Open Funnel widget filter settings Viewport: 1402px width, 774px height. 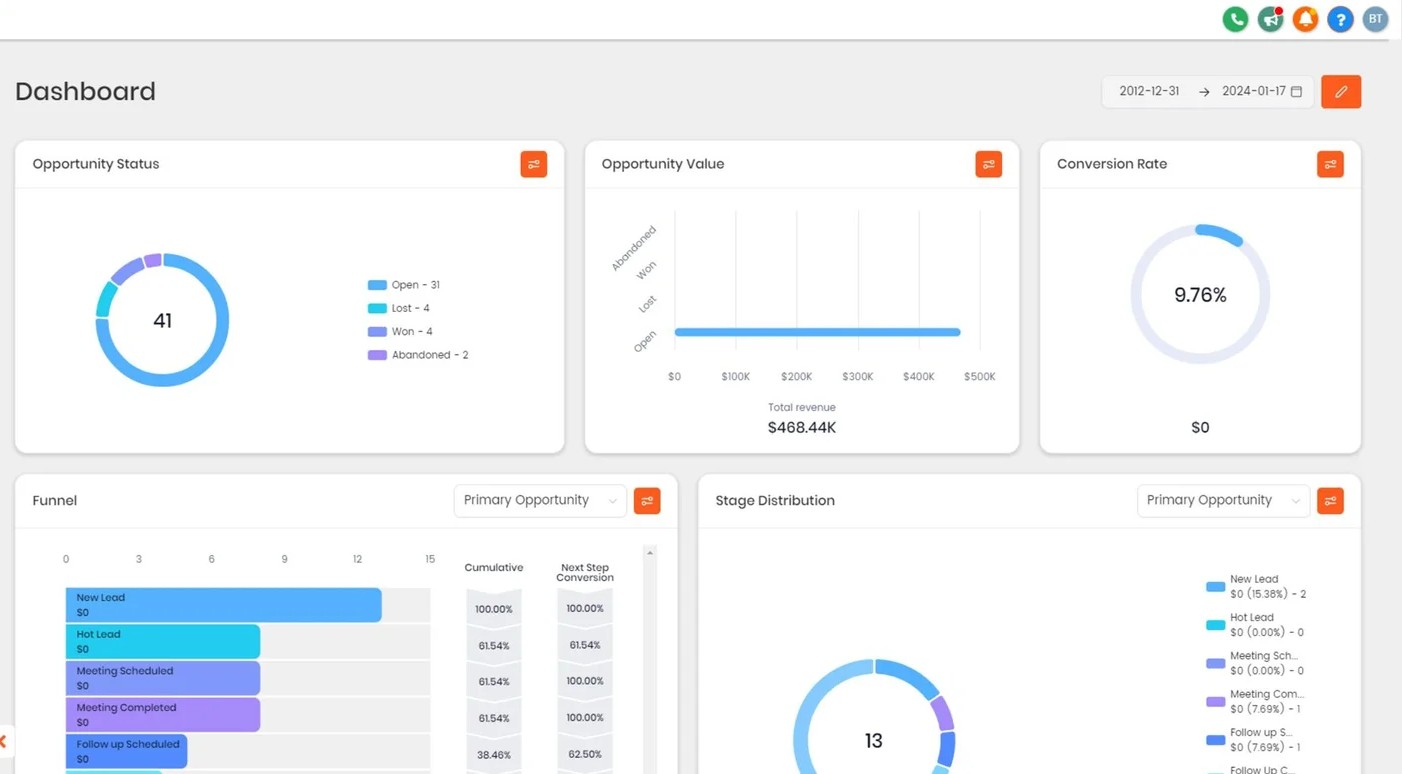[x=647, y=501]
